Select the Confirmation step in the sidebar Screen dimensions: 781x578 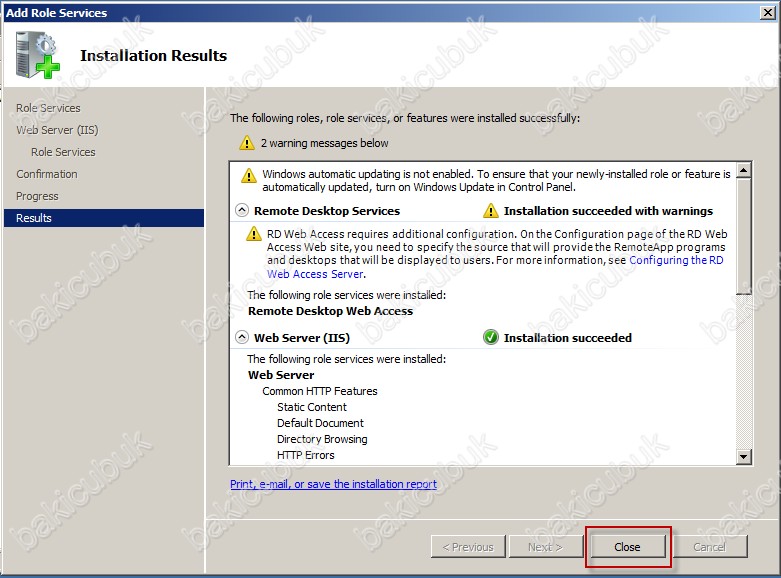click(x=47, y=174)
